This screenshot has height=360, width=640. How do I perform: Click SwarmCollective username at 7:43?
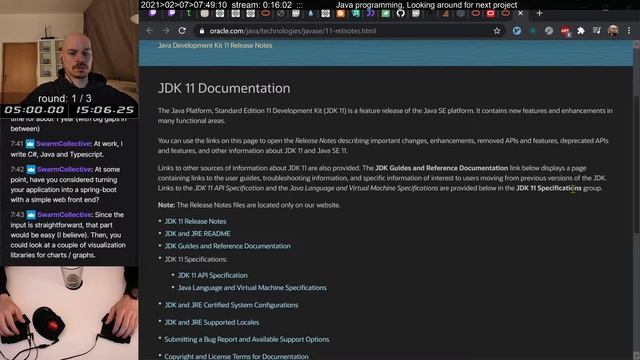click(65, 215)
